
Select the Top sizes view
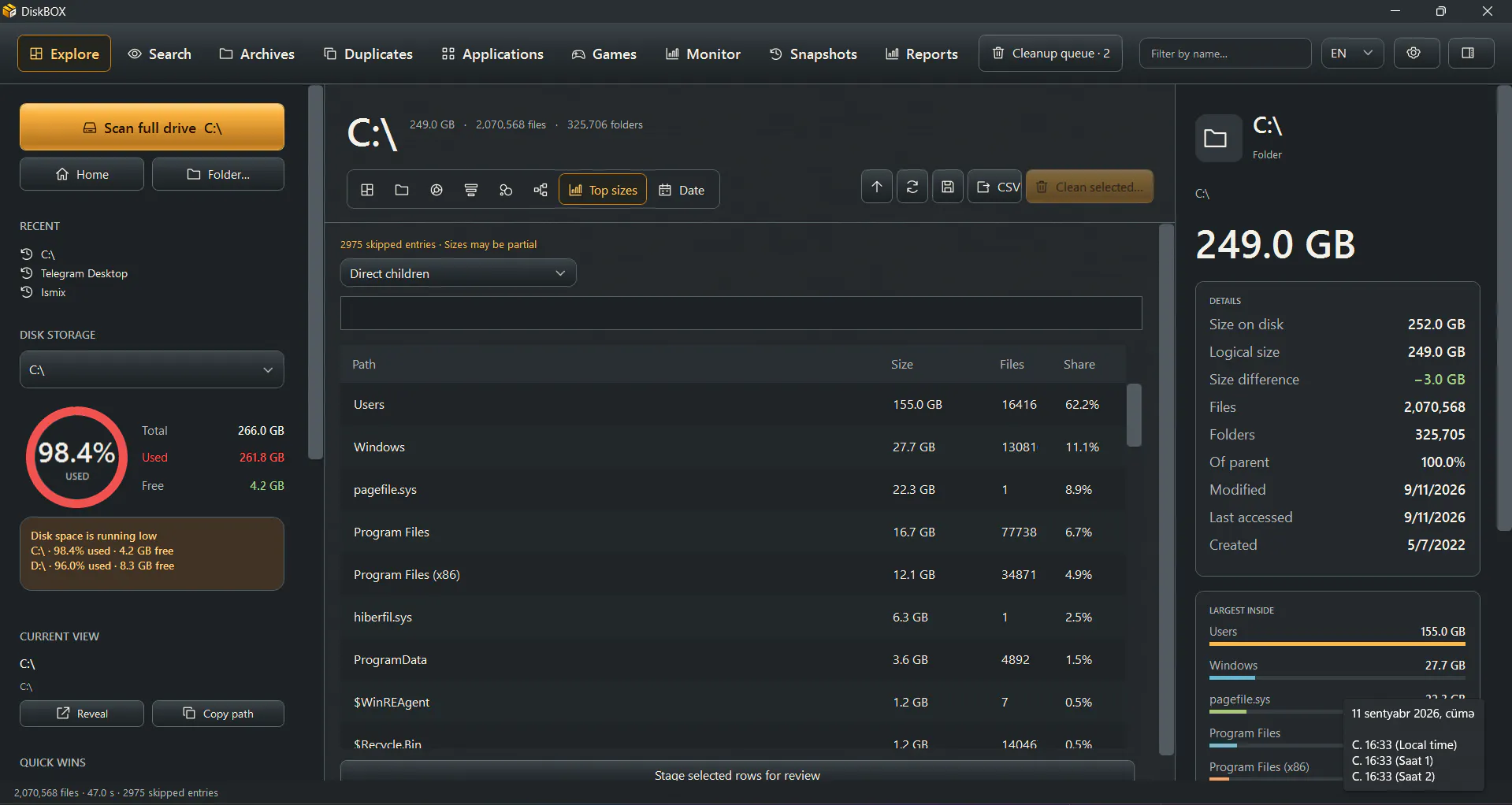[x=603, y=190]
